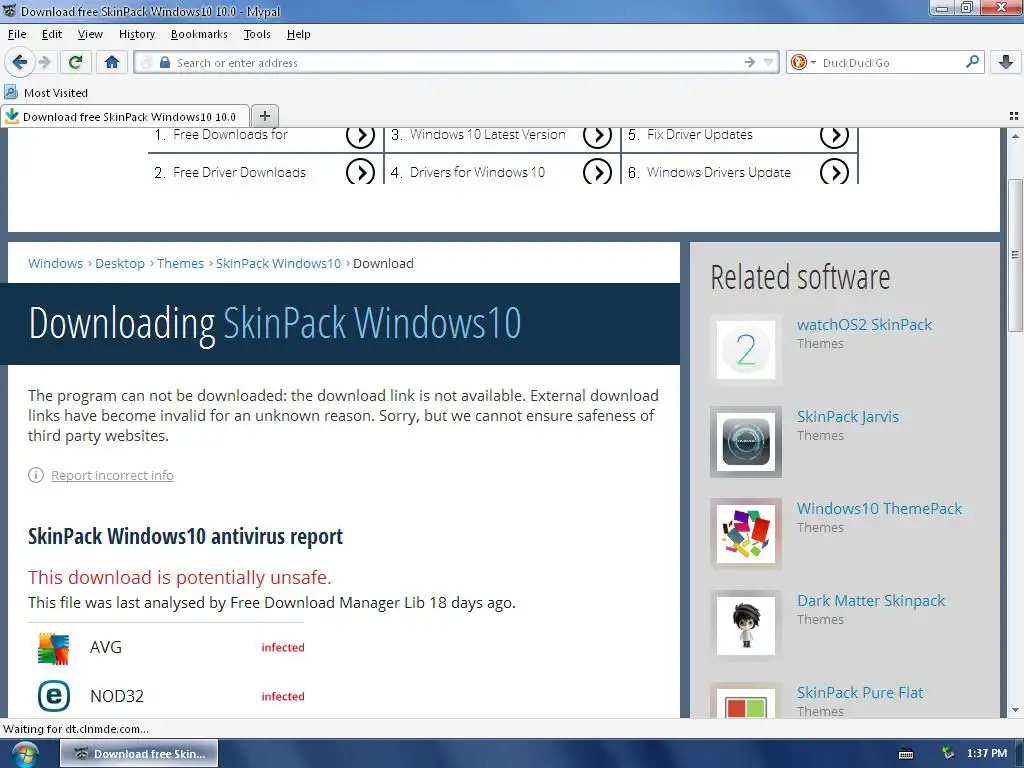Open the SkinPack Jarvis thumbnail

(746, 441)
